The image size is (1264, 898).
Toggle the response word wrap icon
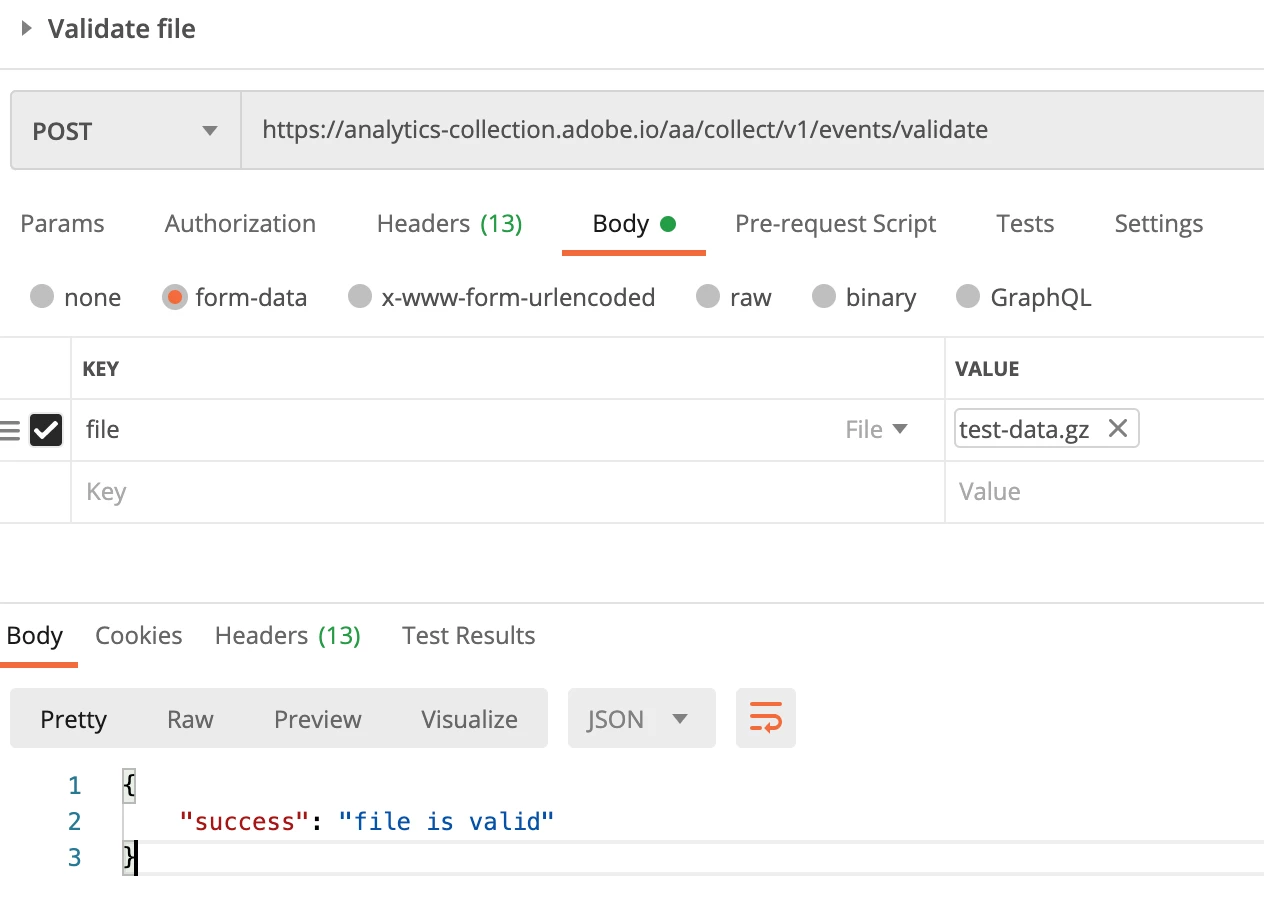click(765, 718)
